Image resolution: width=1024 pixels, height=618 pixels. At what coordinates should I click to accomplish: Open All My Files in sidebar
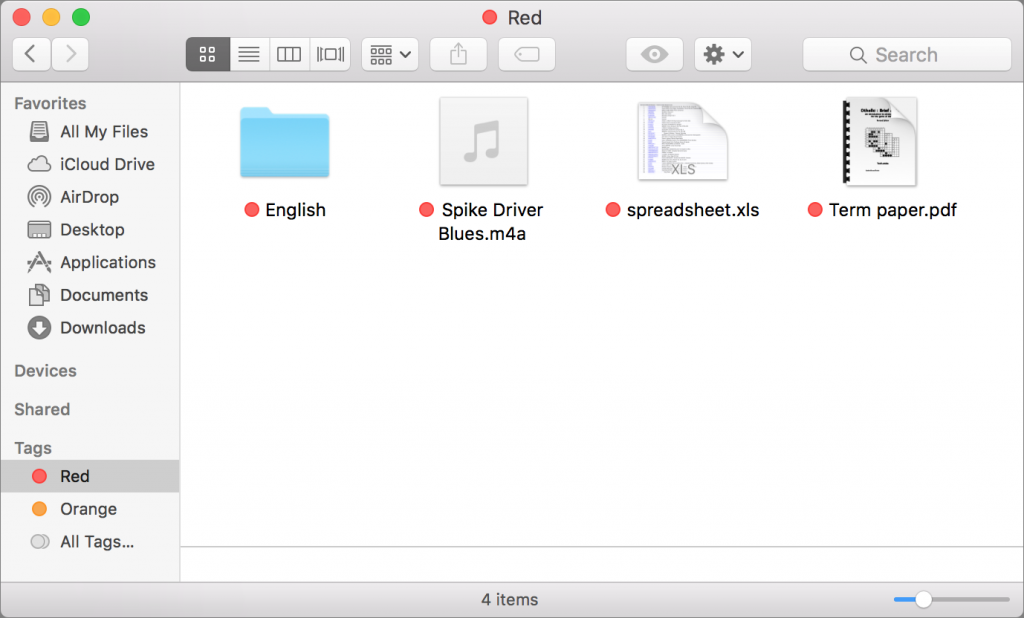point(90,132)
